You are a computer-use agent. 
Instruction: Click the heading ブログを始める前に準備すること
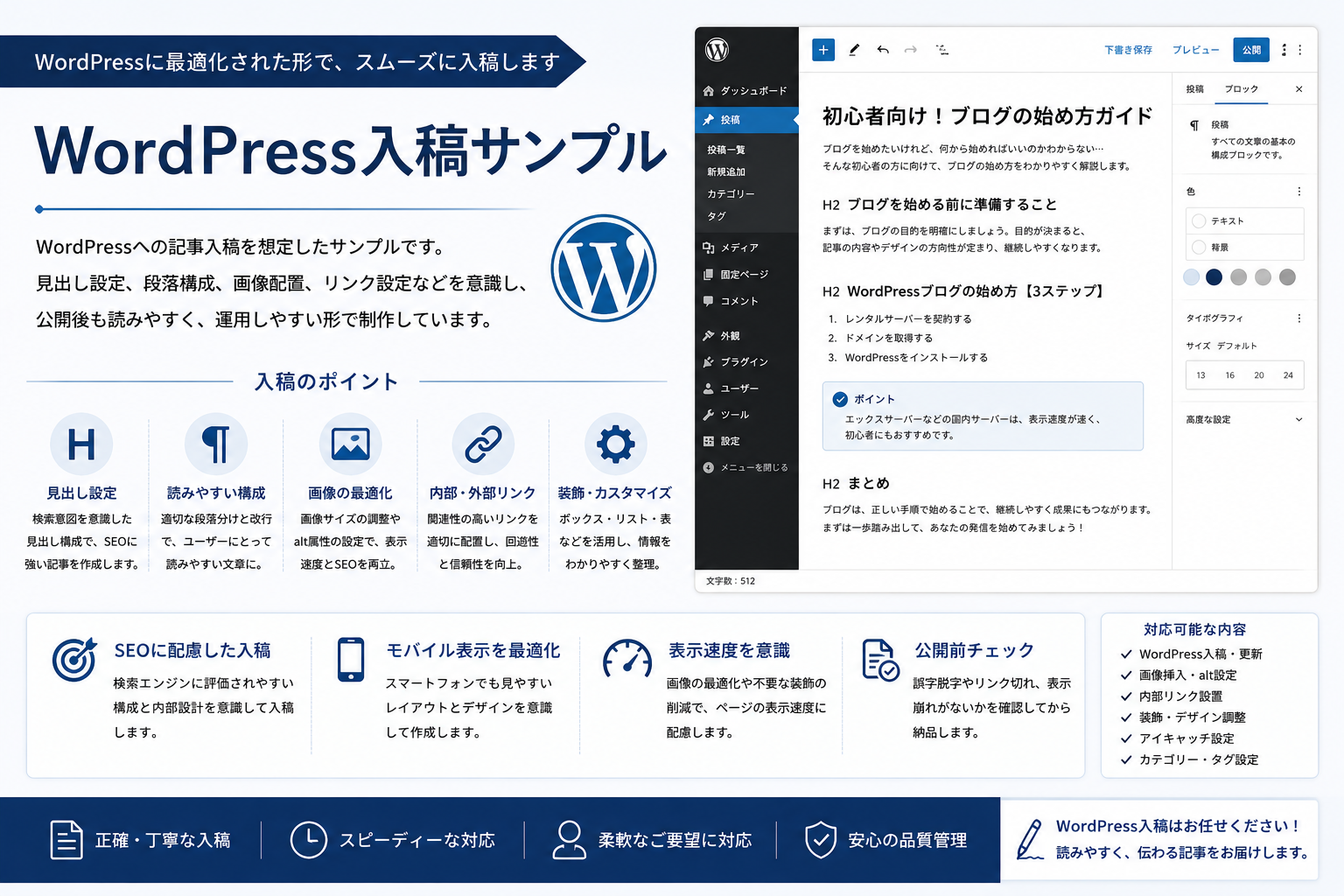click(x=952, y=205)
